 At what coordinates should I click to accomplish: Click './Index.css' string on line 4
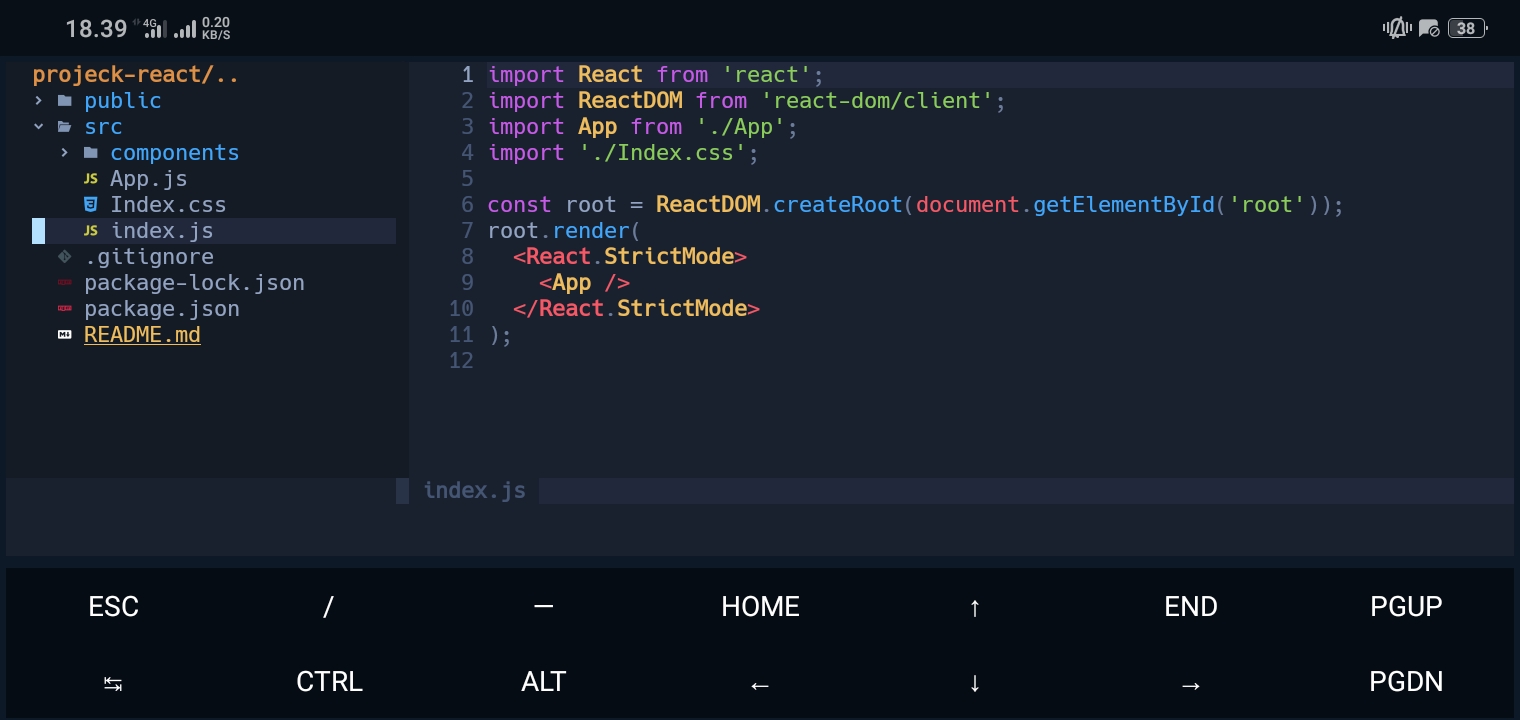[x=663, y=153]
